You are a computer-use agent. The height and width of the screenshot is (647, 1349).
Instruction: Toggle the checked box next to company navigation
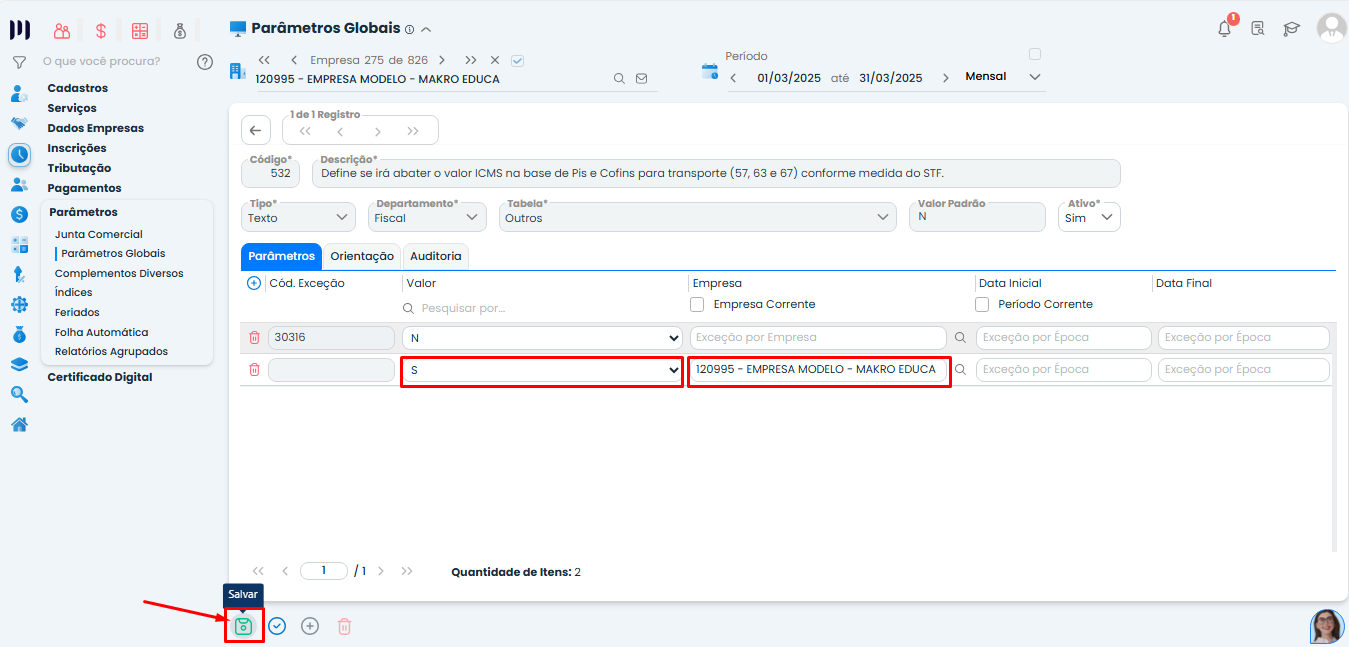[x=517, y=60]
